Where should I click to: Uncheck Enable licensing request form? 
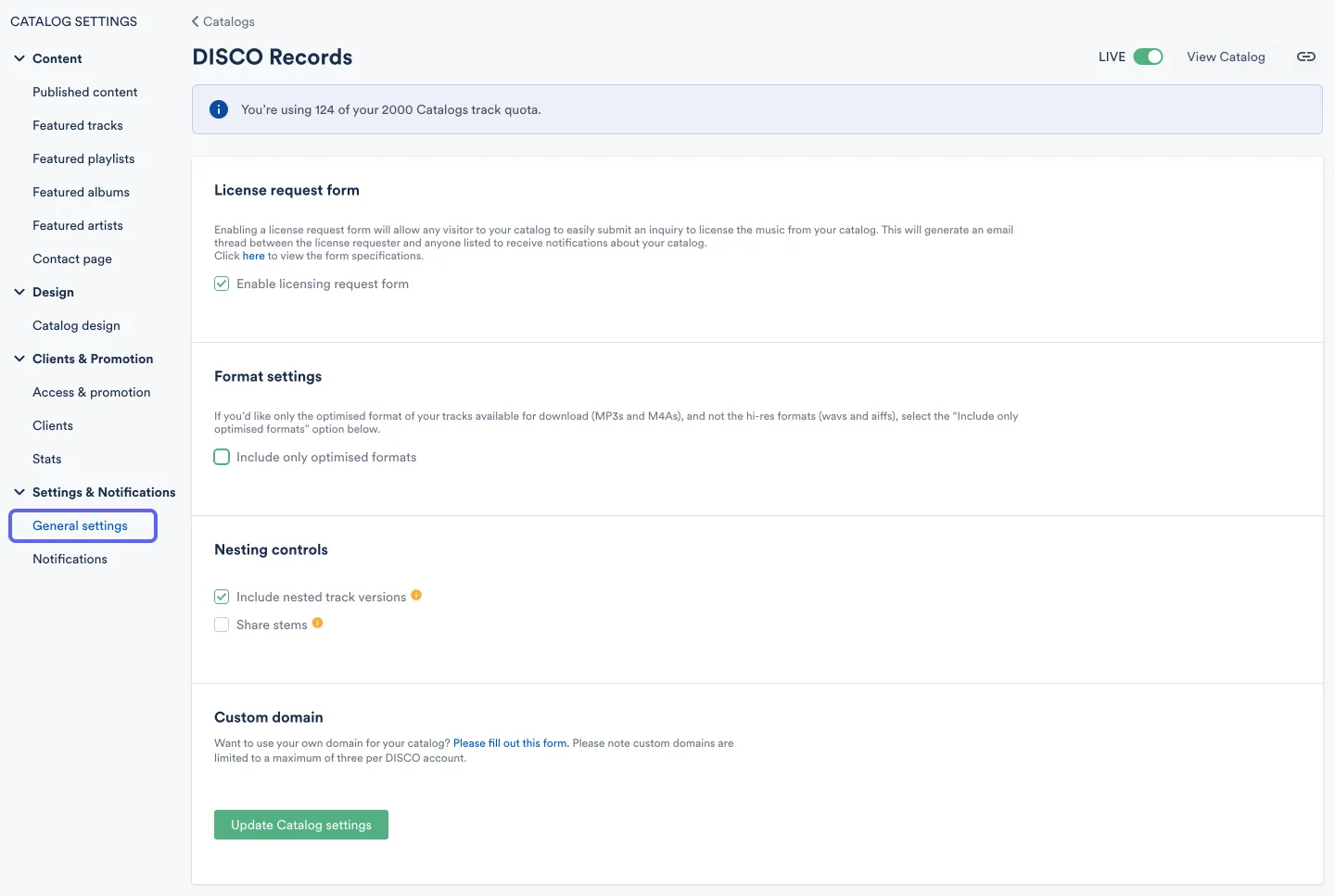pyautogui.click(x=222, y=284)
